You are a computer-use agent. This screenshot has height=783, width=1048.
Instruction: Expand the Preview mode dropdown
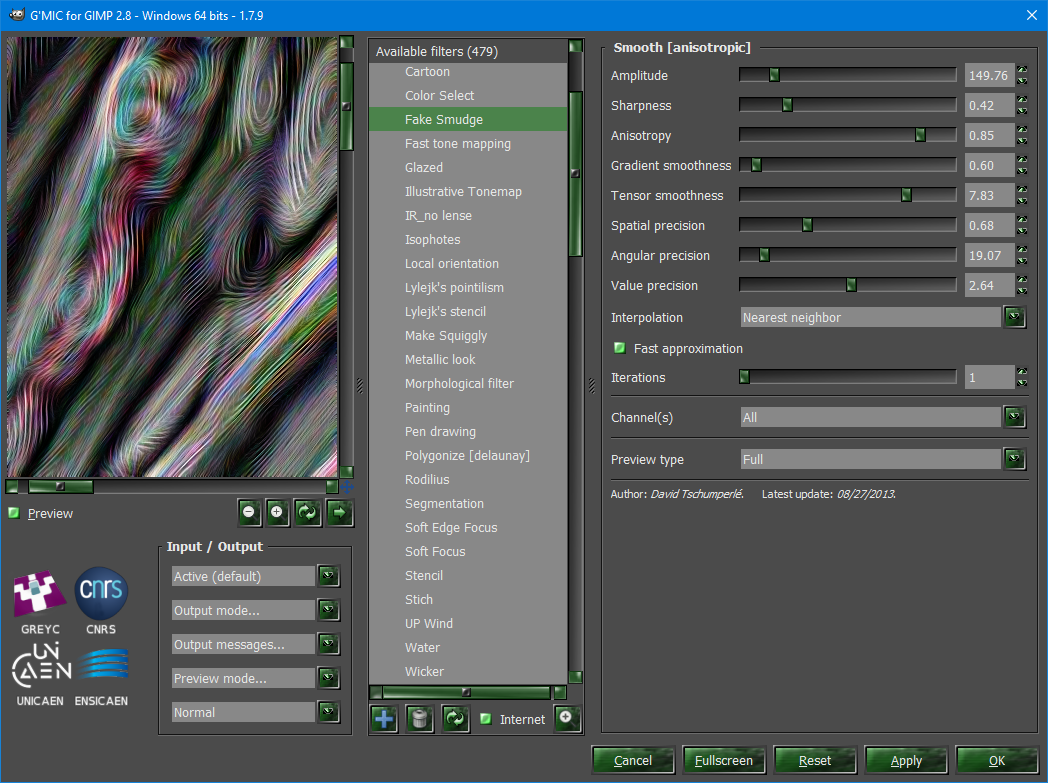pyautogui.click(x=328, y=678)
